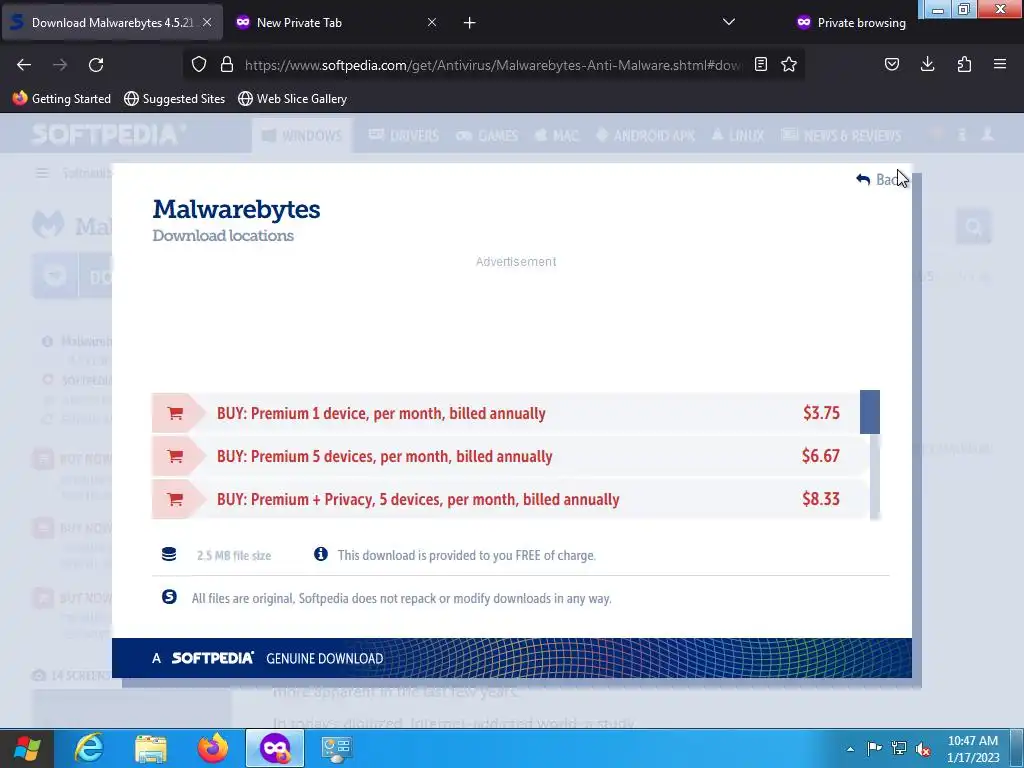Click the download list scrollbar thumb
Screen dimensions: 1024x768
(870, 412)
